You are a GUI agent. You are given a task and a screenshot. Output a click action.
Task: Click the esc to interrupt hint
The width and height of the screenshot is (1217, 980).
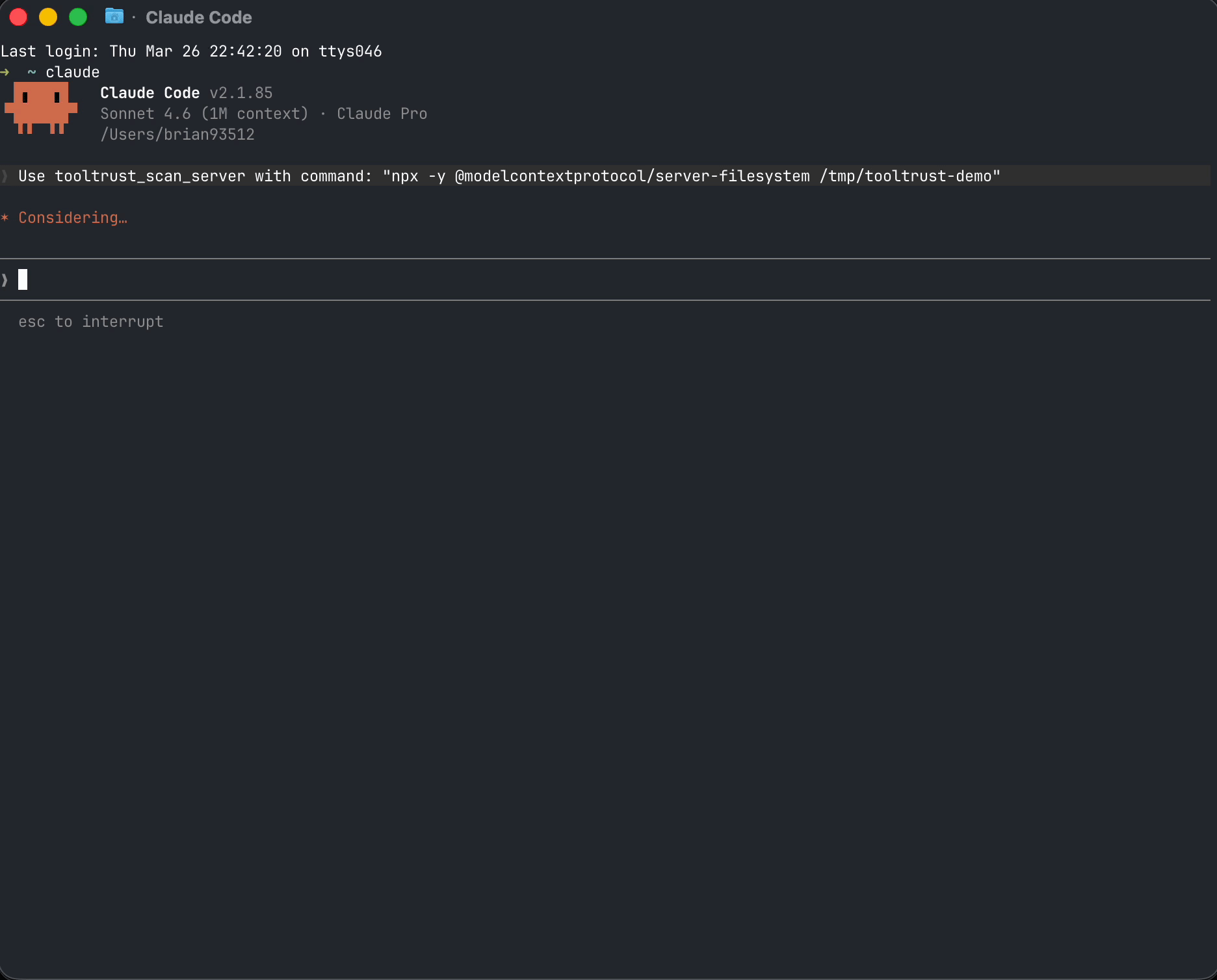tap(90, 321)
